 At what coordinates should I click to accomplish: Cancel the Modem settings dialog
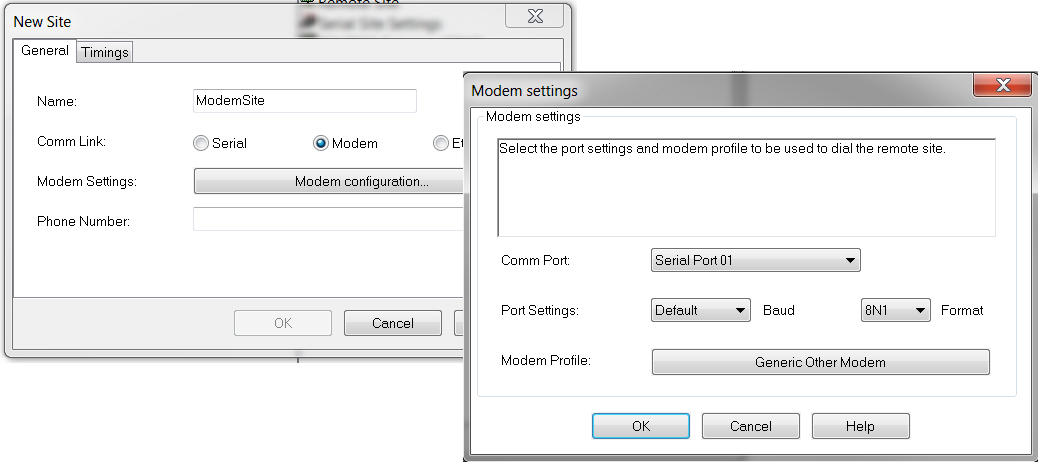[751, 426]
